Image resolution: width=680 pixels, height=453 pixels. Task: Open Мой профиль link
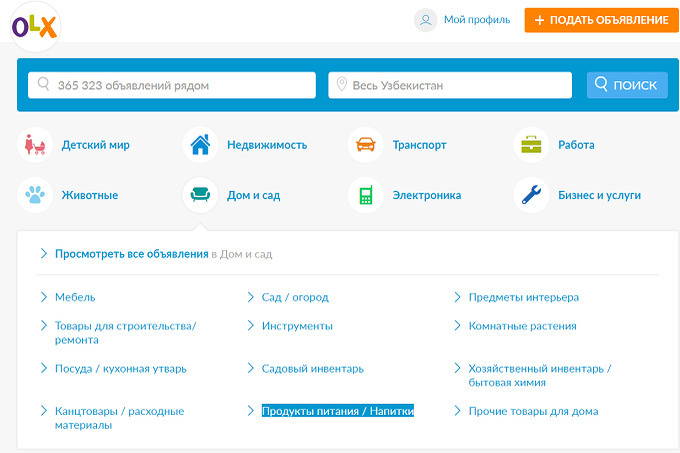tap(477, 20)
